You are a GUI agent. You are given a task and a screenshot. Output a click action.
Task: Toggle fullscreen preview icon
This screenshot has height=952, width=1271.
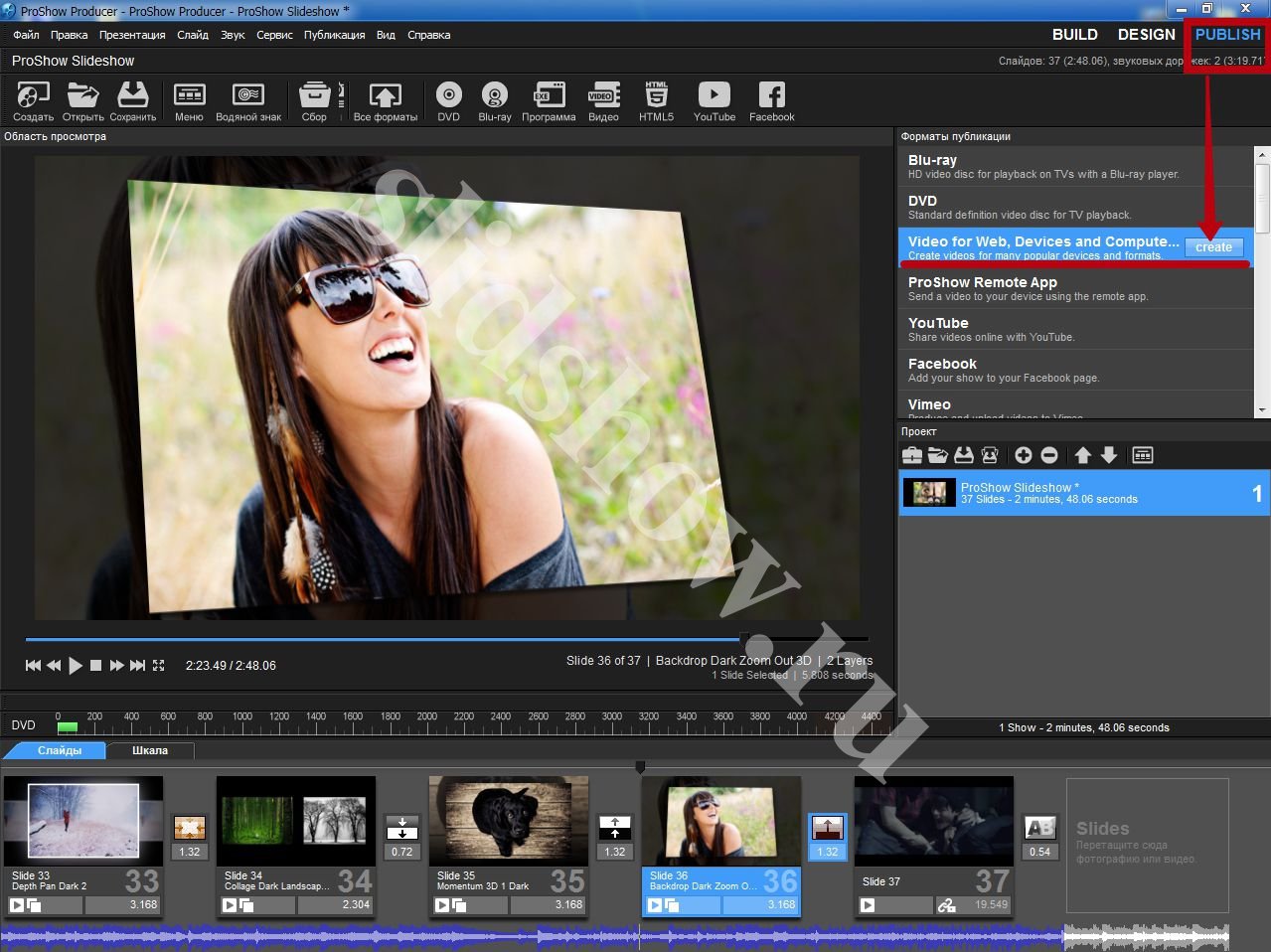pyautogui.click(x=158, y=666)
